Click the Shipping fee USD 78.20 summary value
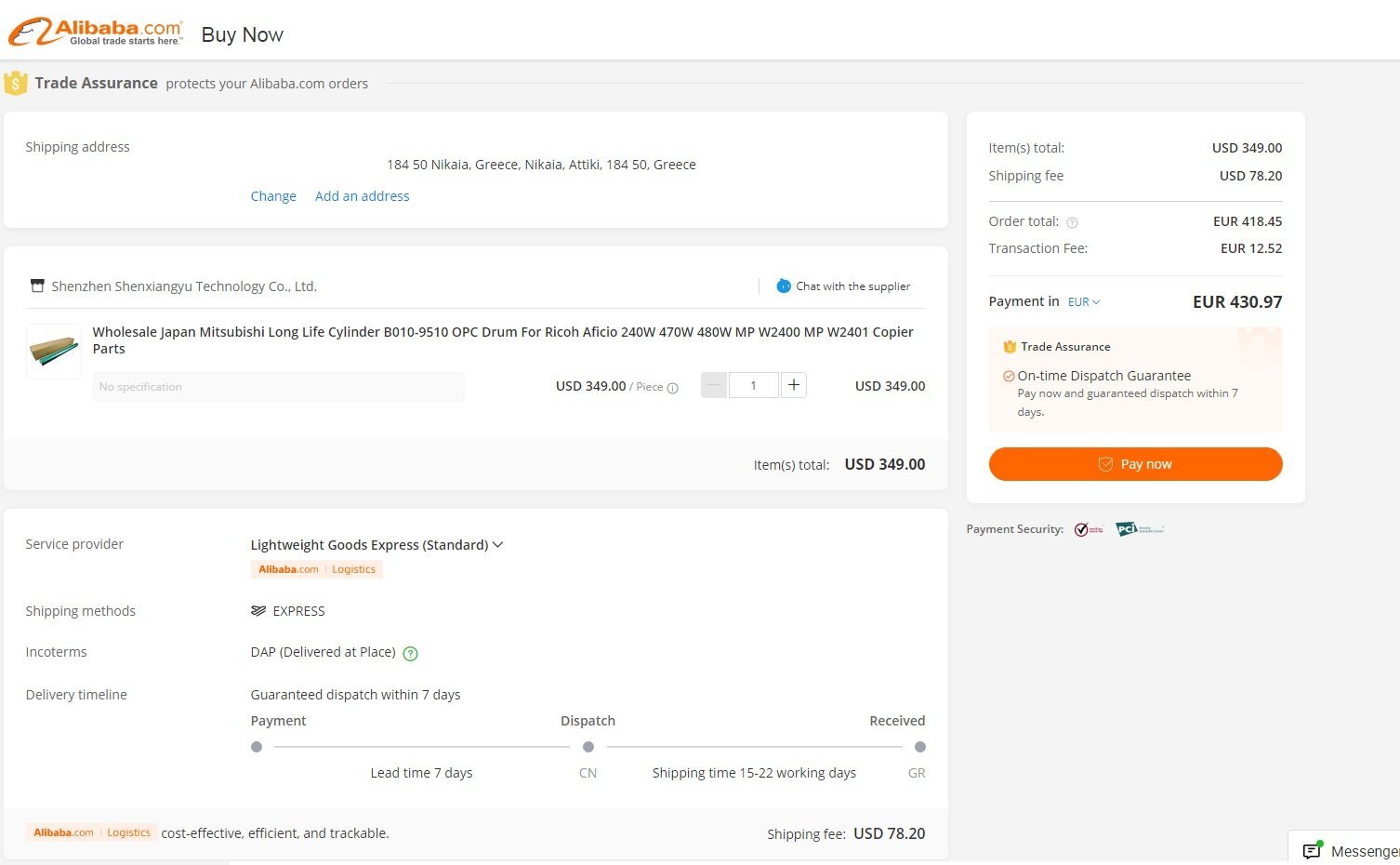1400x865 pixels. click(1250, 176)
